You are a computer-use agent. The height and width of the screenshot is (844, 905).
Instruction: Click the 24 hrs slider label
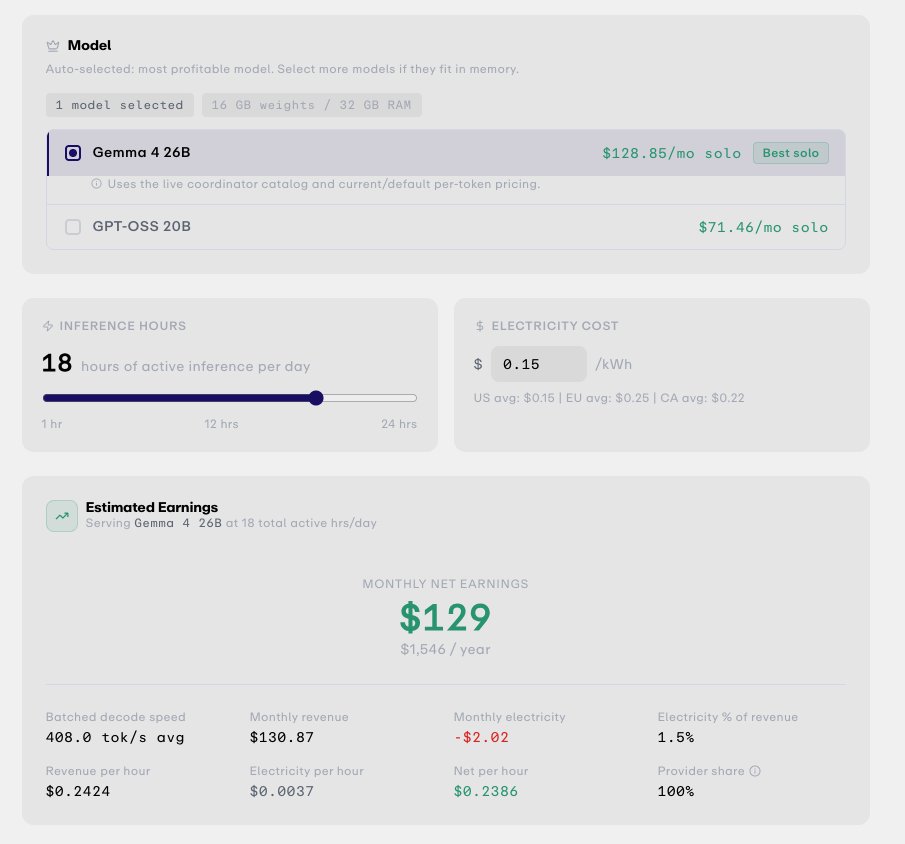[399, 424]
